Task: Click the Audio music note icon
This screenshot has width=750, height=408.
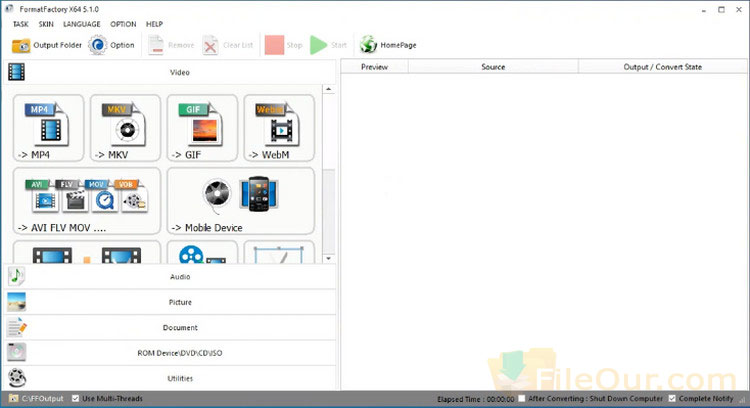Action: pos(16,276)
